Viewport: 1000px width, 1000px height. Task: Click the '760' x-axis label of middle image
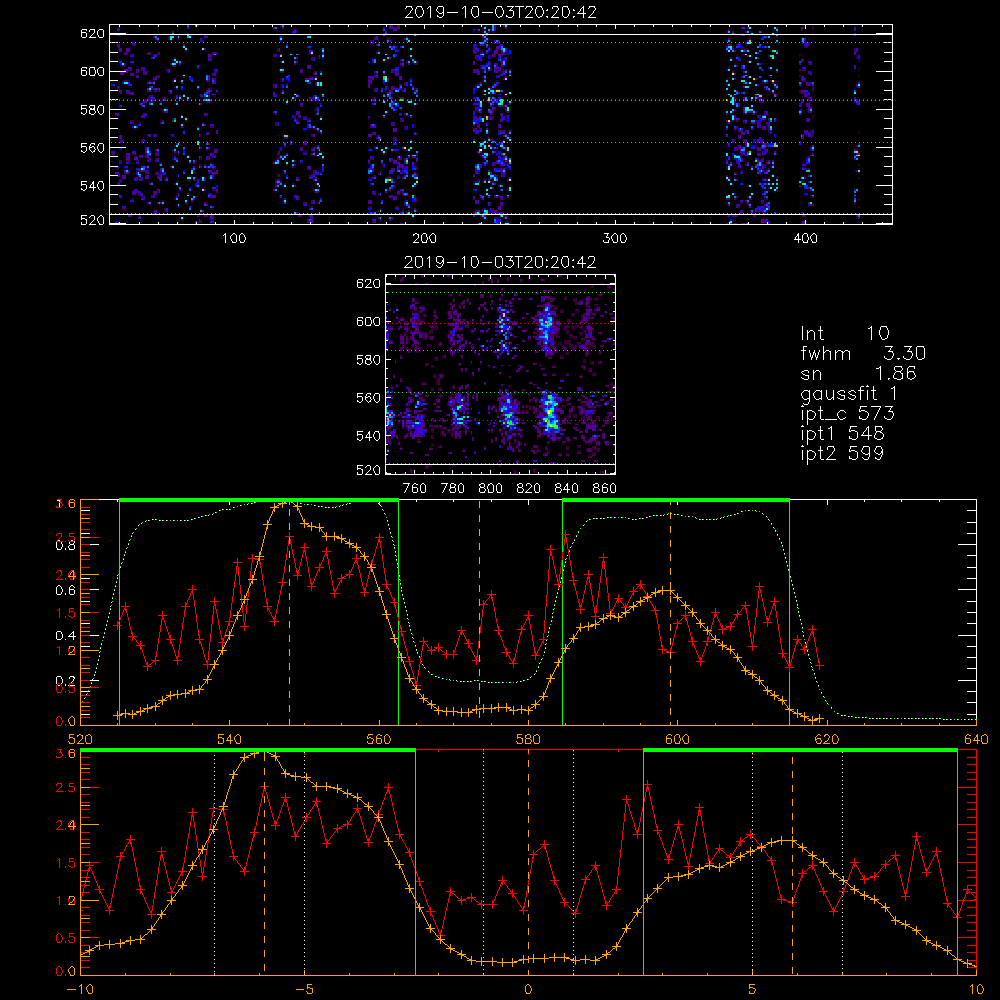pos(415,489)
